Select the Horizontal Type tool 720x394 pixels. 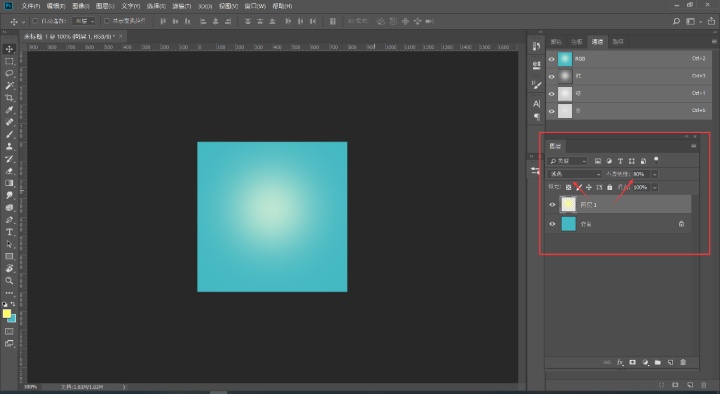(x=9, y=232)
